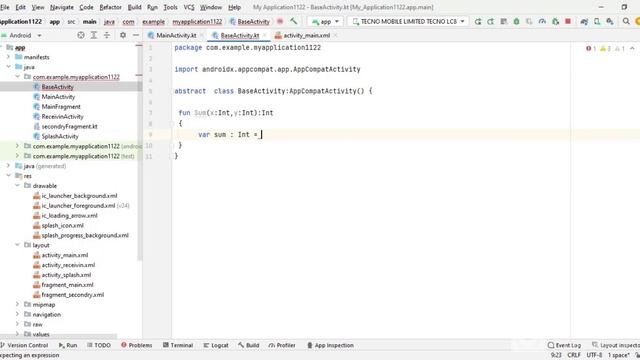This screenshot has width=640, height=360.
Task: Open the Version Control tool window
Action: 24,345
